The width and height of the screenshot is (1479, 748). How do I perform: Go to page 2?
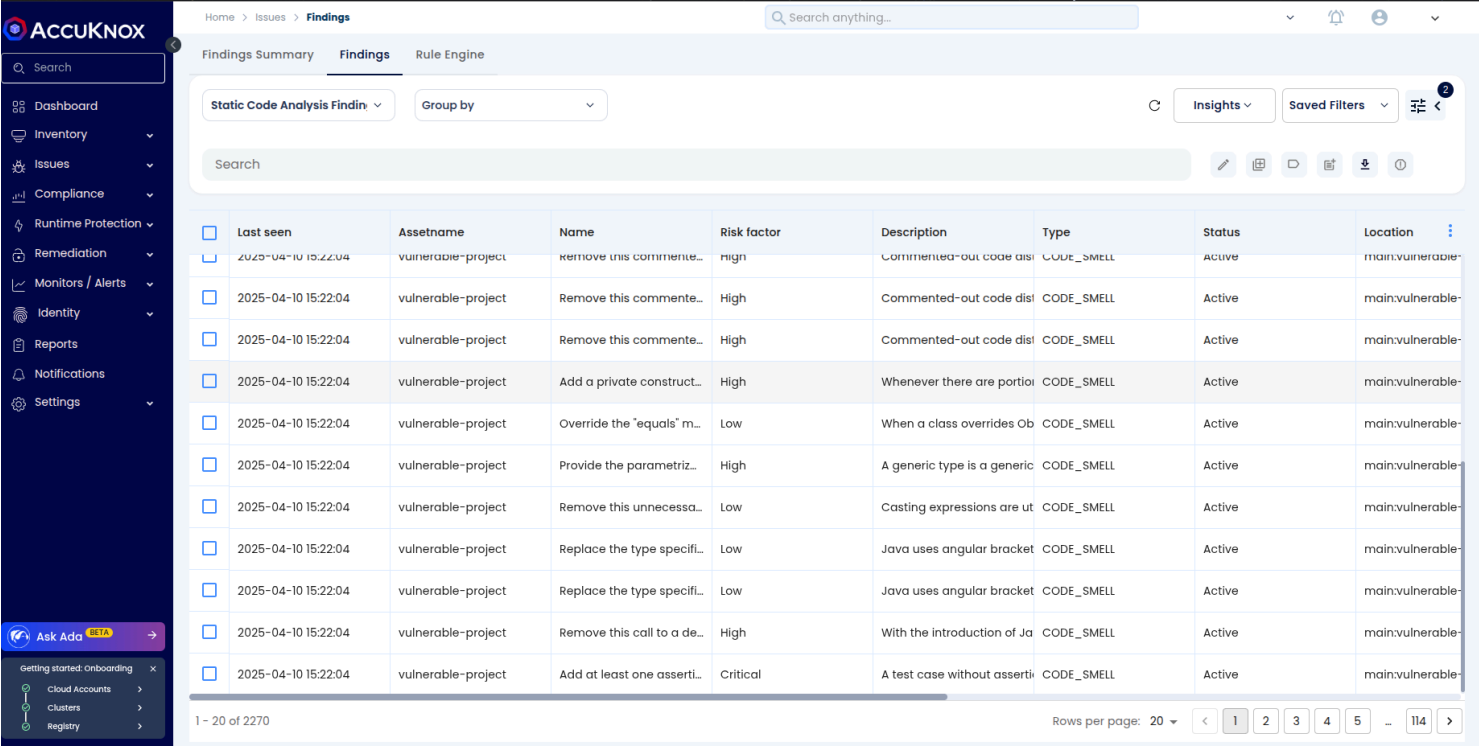point(1266,721)
